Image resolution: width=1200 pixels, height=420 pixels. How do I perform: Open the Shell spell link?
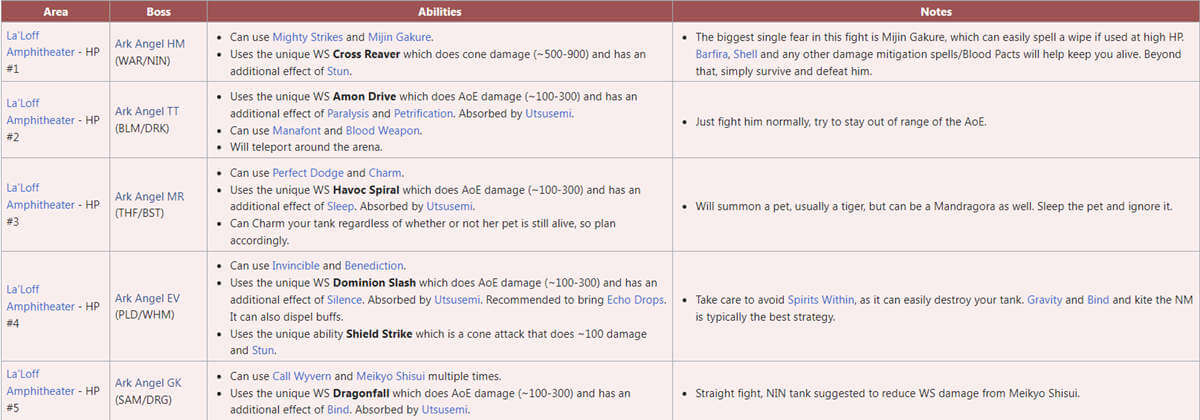[x=747, y=54]
